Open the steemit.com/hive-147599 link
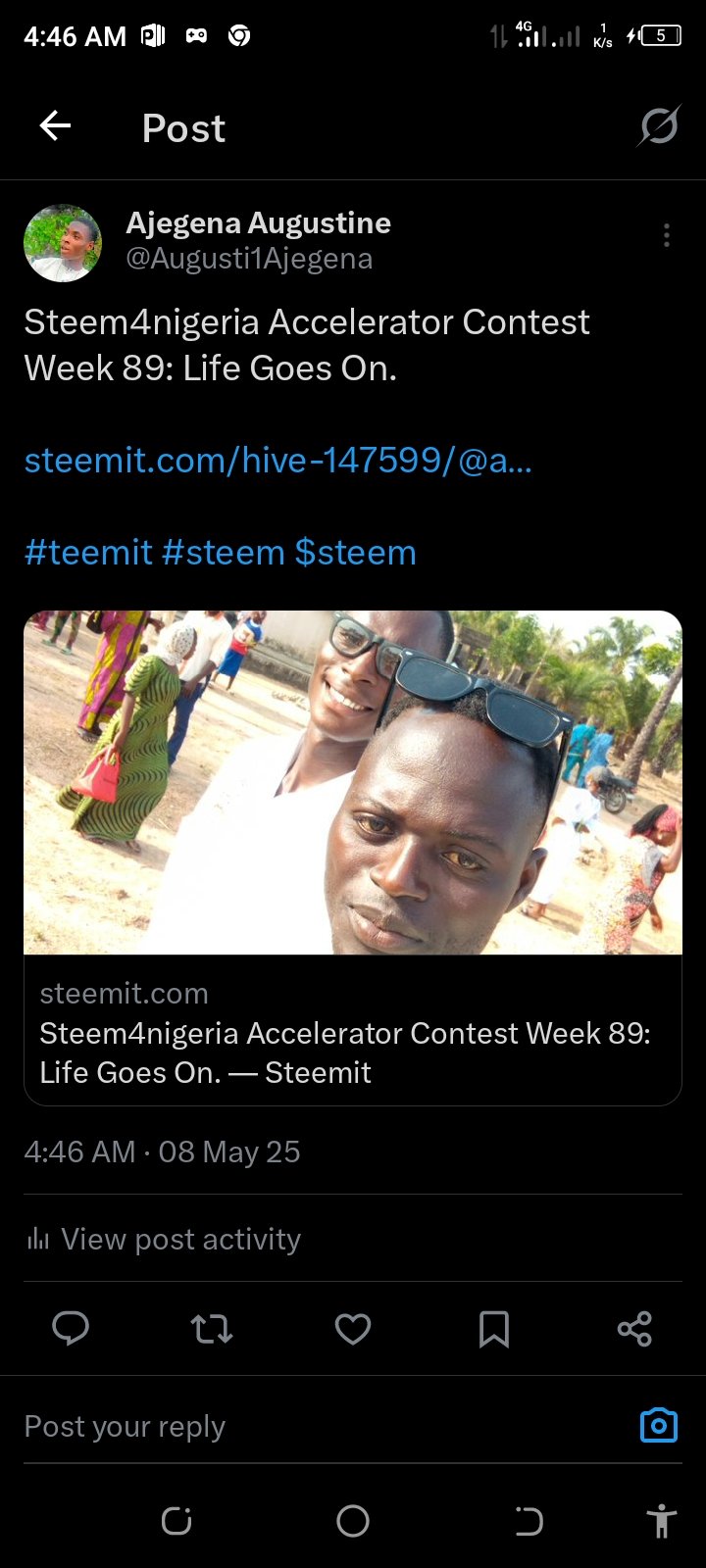706x1568 pixels. 277,460
